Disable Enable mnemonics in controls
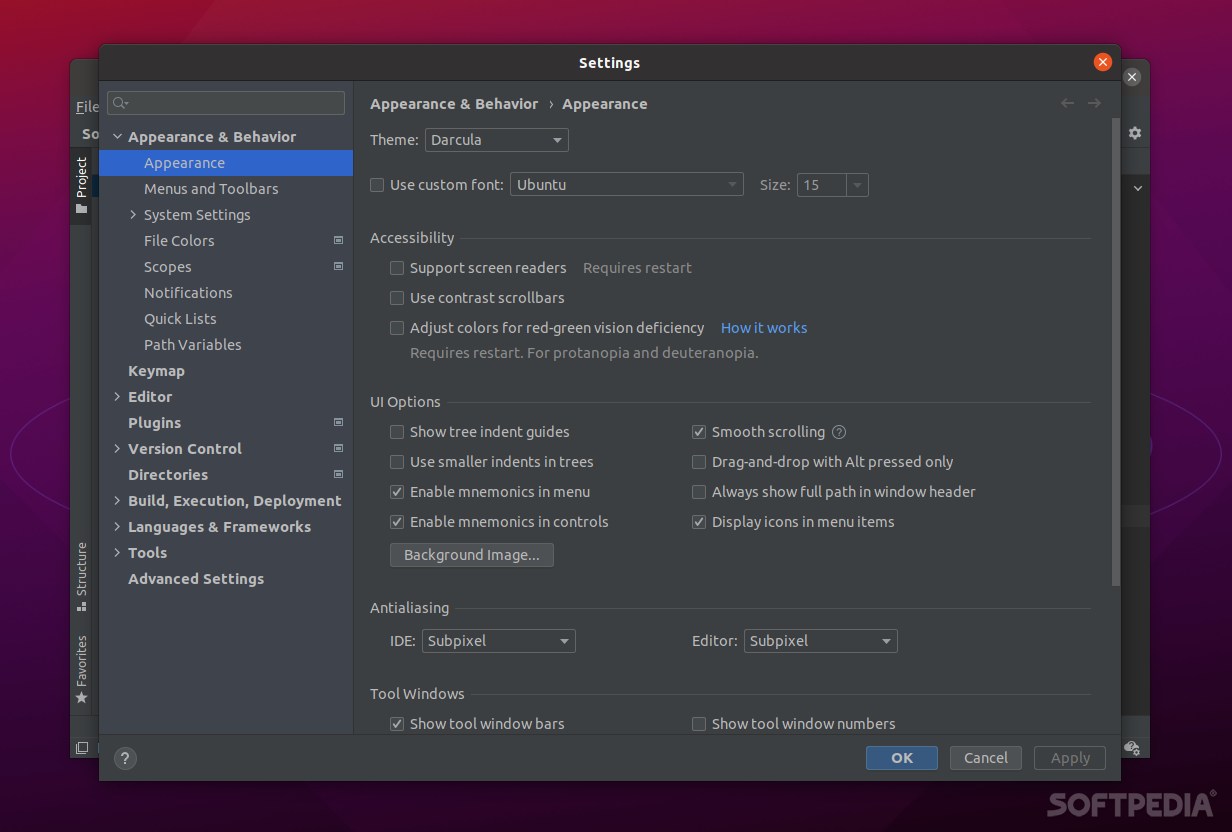Image resolution: width=1232 pixels, height=832 pixels. tap(397, 522)
